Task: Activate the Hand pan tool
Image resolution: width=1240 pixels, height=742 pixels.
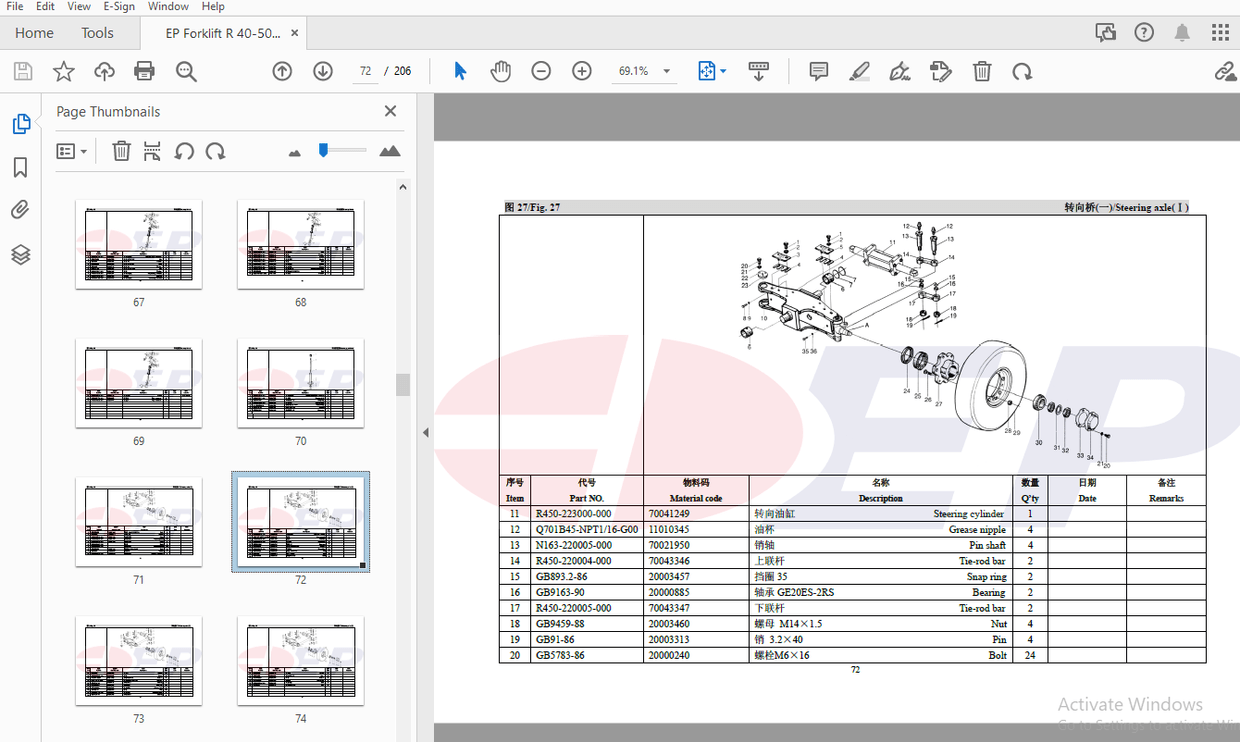Action: coord(500,71)
